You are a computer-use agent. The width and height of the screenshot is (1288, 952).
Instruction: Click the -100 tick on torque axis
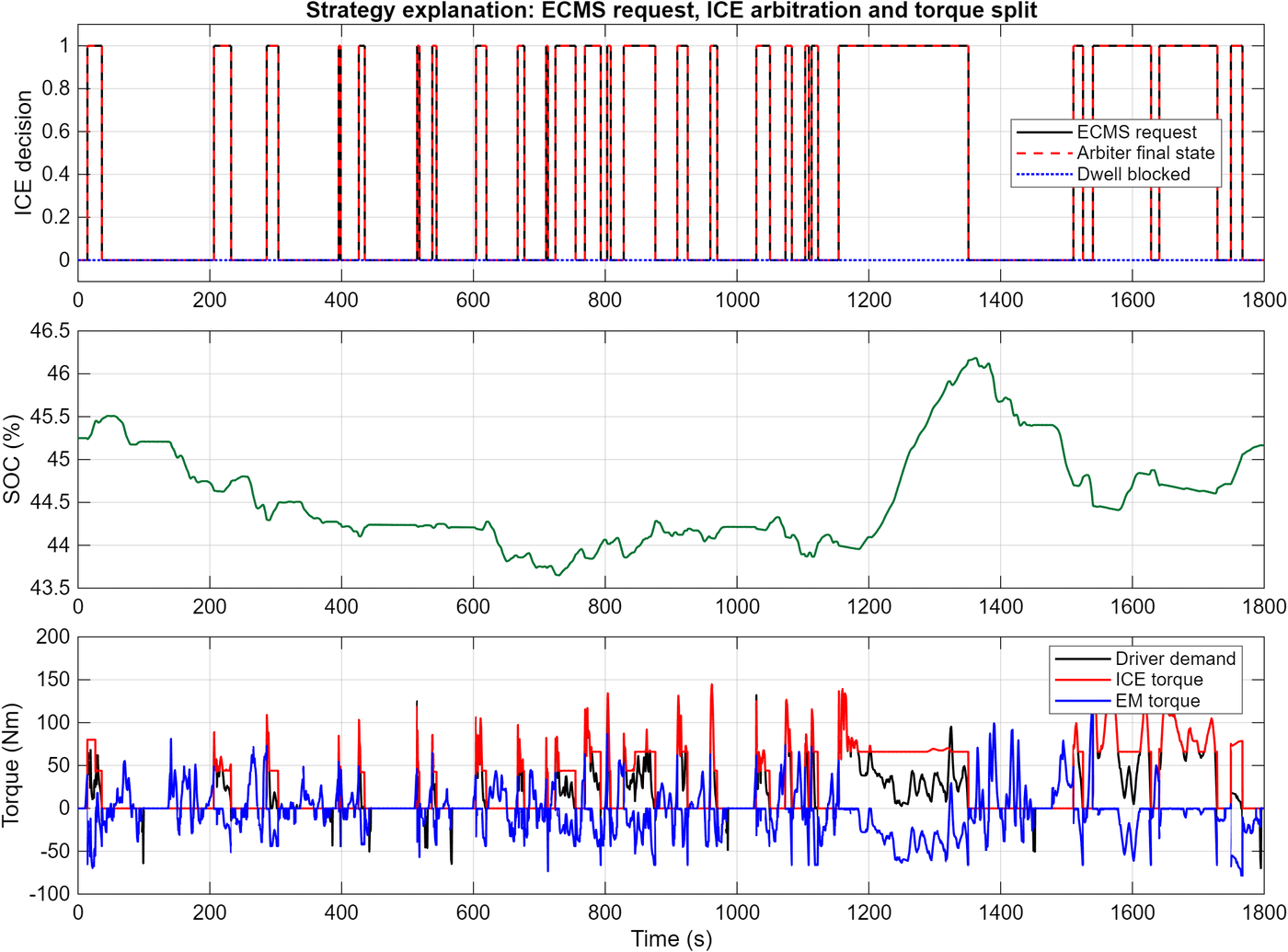pyautogui.click(x=50, y=893)
